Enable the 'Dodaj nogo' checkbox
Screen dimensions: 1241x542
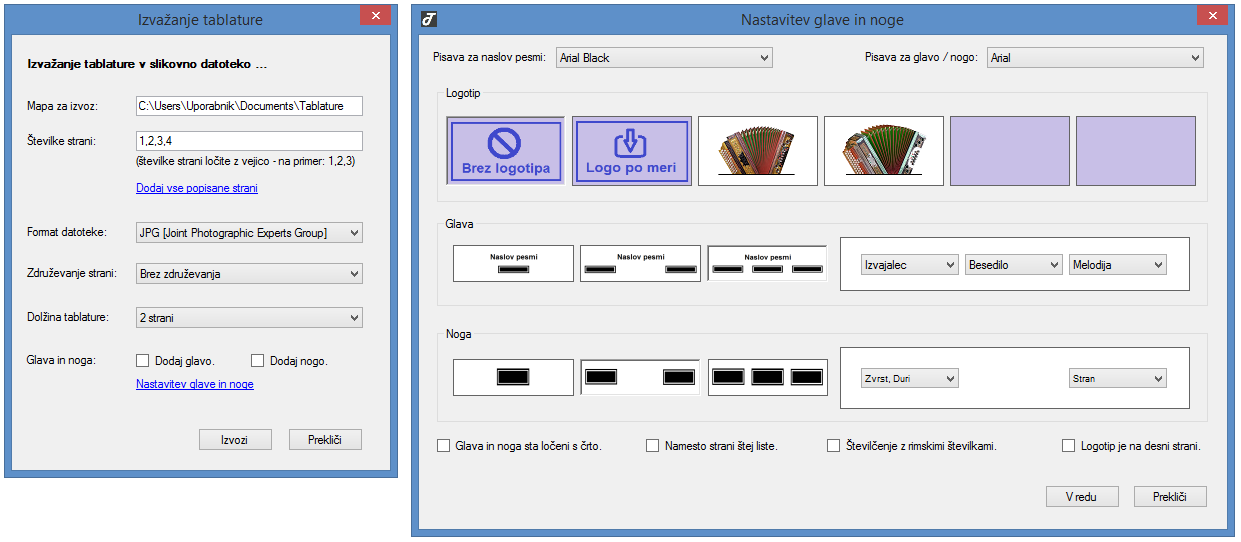[x=257, y=361]
